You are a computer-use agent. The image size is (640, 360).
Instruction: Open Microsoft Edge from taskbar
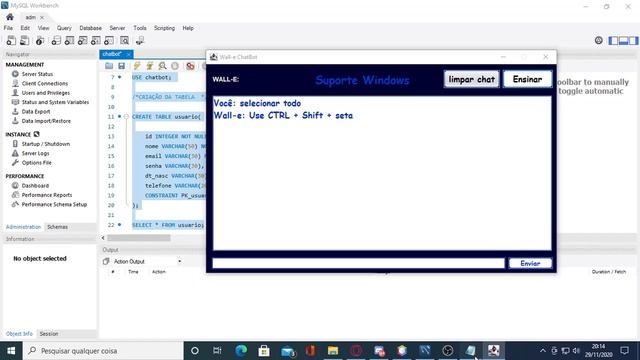241,351
